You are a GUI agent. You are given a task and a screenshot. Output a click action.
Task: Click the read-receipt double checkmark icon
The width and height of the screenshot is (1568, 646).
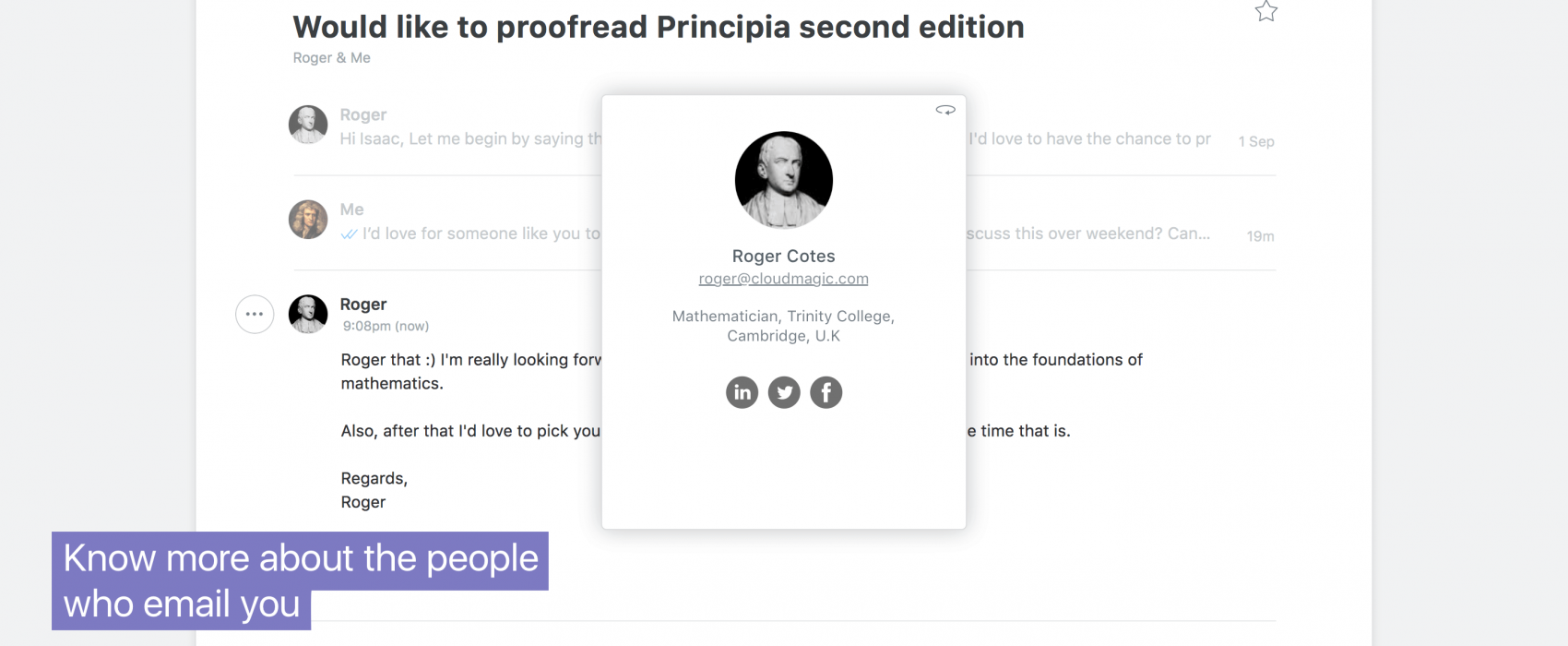349,234
